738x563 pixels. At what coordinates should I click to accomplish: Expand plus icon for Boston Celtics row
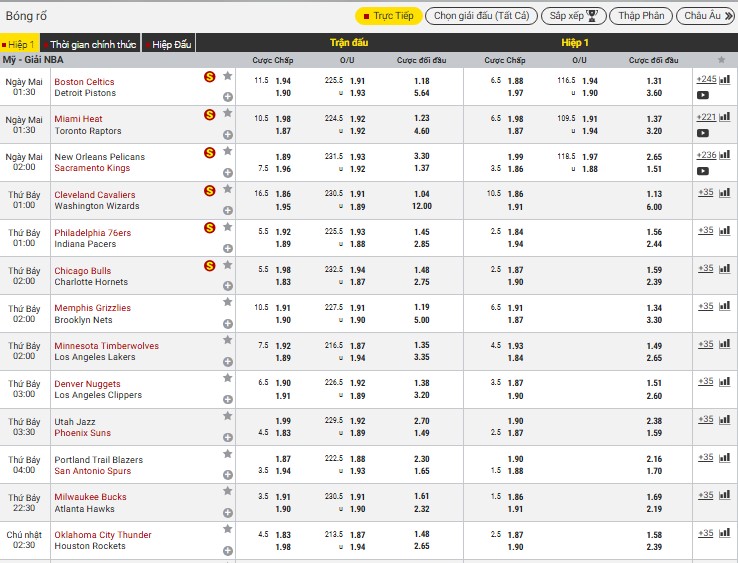228,97
